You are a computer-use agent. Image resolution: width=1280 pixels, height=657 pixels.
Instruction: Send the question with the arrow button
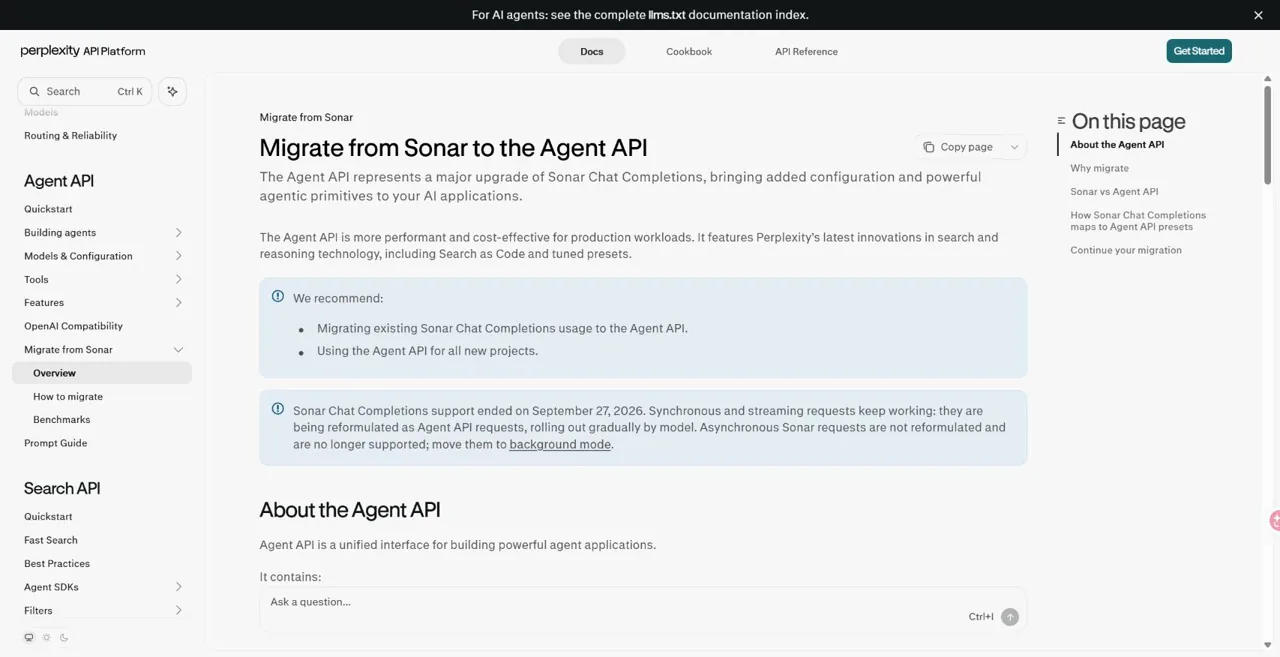[x=1010, y=617]
